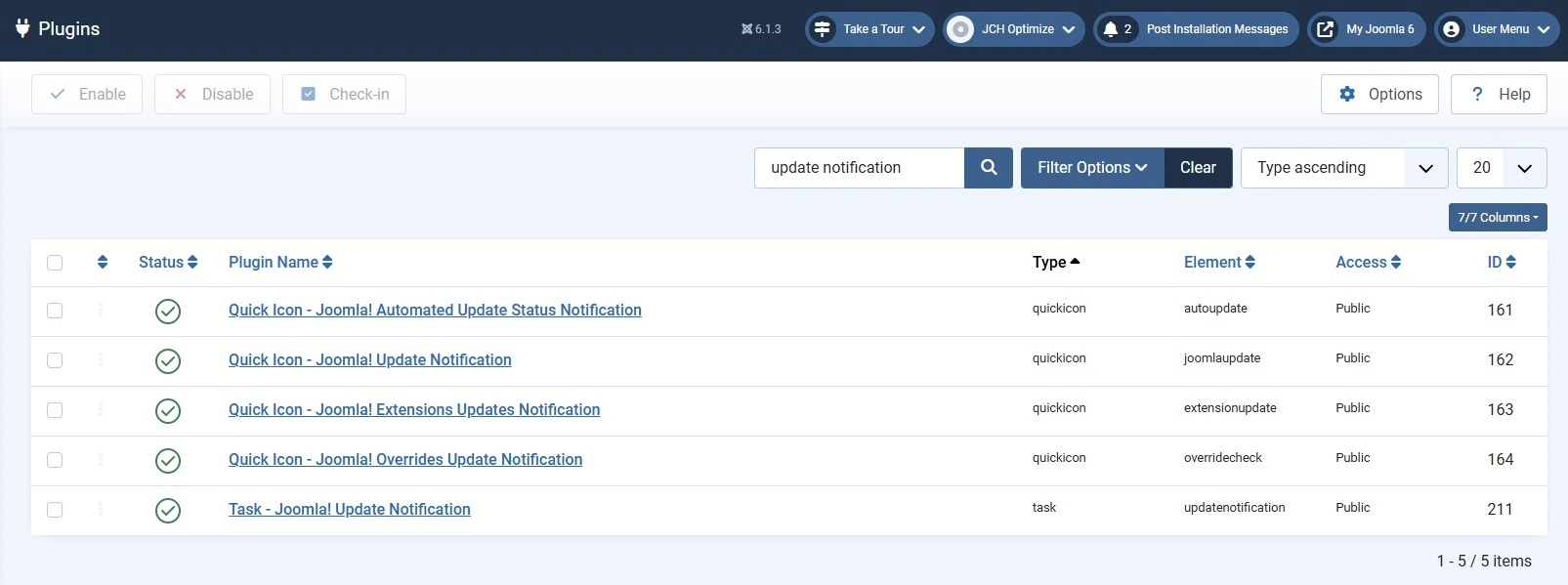Click the User Menu avatar icon
Screen dimensions: 1568x585
point(1452,29)
